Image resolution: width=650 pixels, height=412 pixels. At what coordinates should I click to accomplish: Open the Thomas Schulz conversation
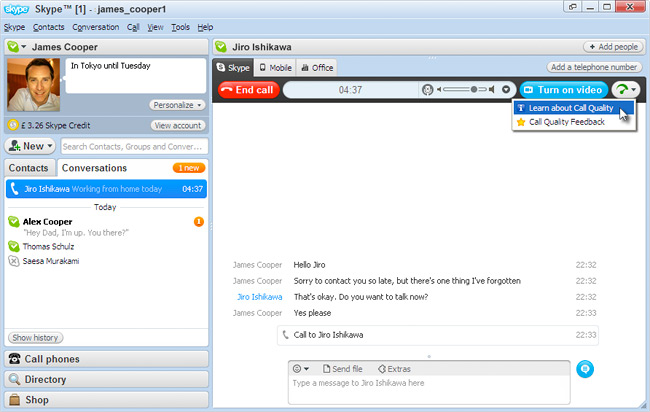[x=106, y=246]
